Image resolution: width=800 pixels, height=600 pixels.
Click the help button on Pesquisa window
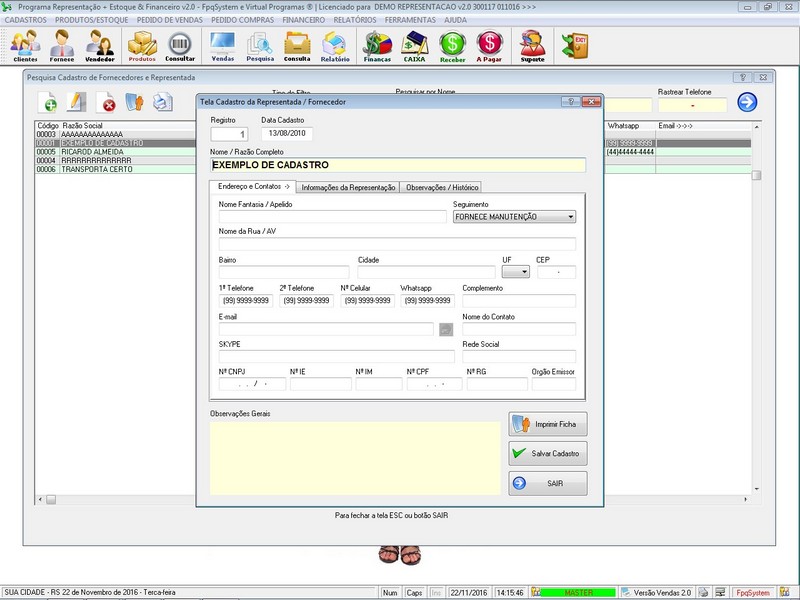pyautogui.click(x=742, y=78)
